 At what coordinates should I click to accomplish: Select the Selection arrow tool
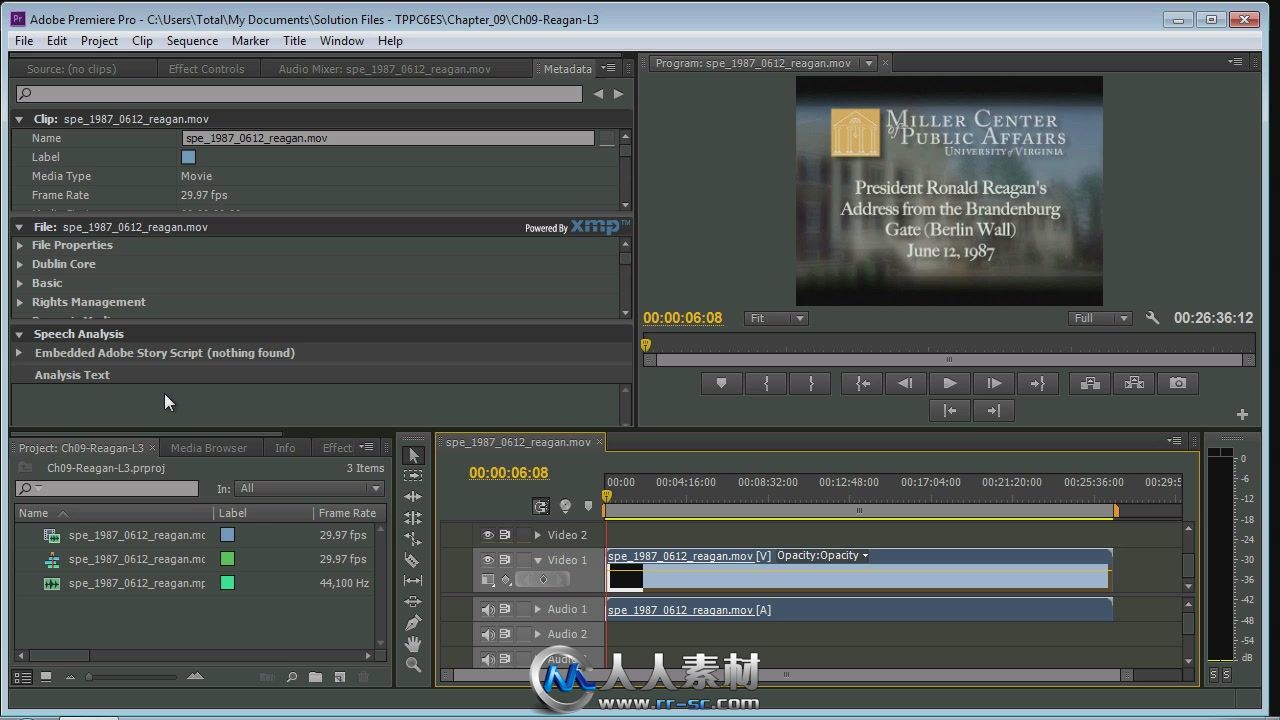pos(413,455)
